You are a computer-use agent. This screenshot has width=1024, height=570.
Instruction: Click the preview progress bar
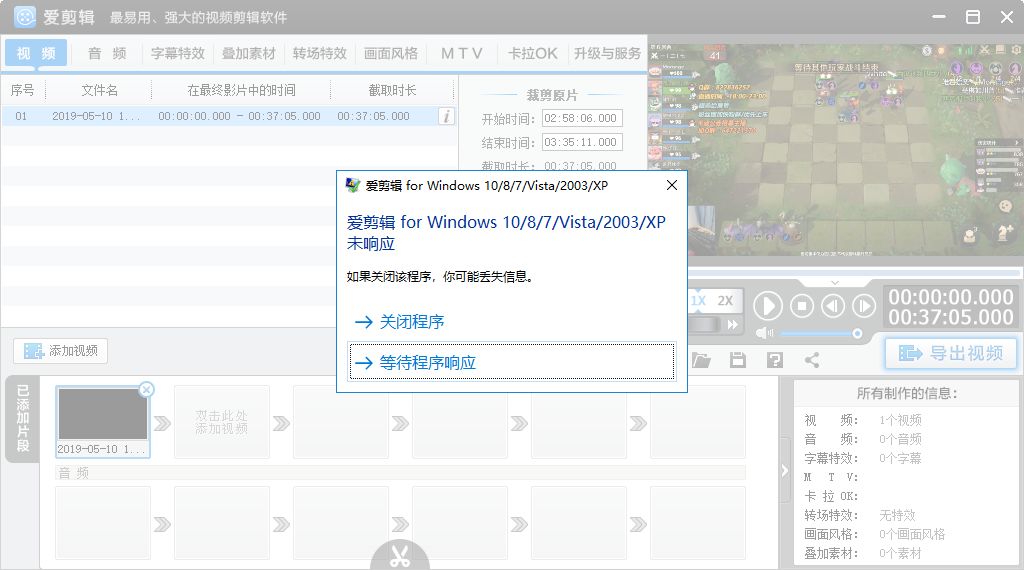(854, 273)
